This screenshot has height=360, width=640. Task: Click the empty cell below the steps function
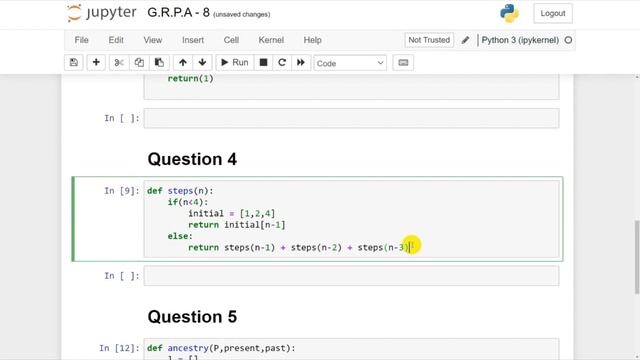(351, 276)
